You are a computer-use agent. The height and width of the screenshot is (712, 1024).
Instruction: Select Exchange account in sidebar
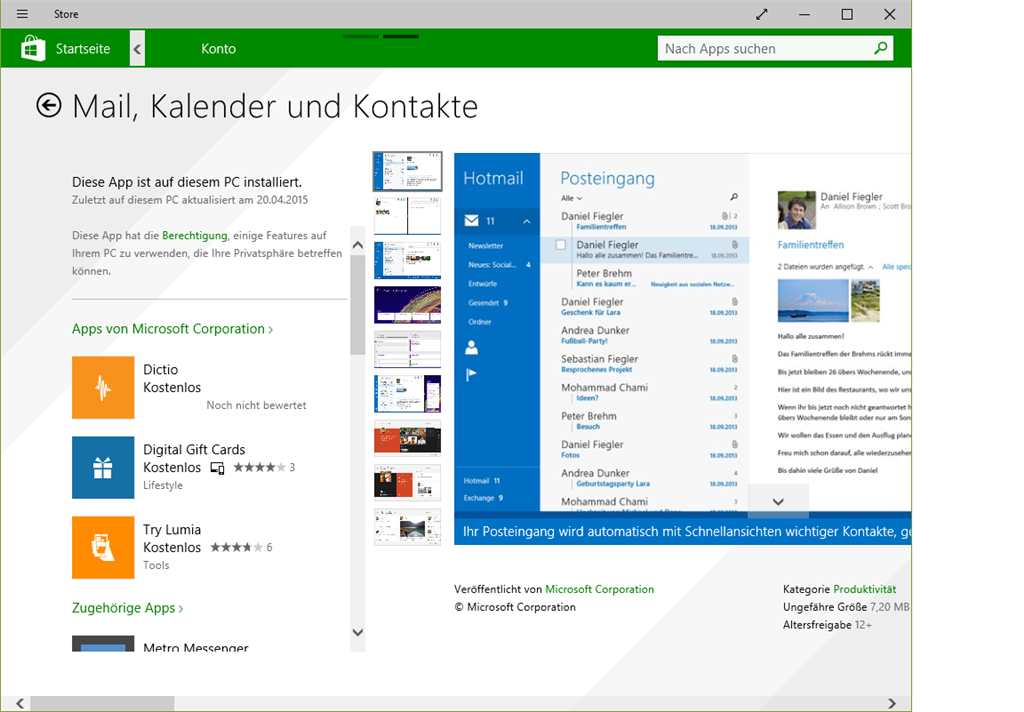coord(483,498)
